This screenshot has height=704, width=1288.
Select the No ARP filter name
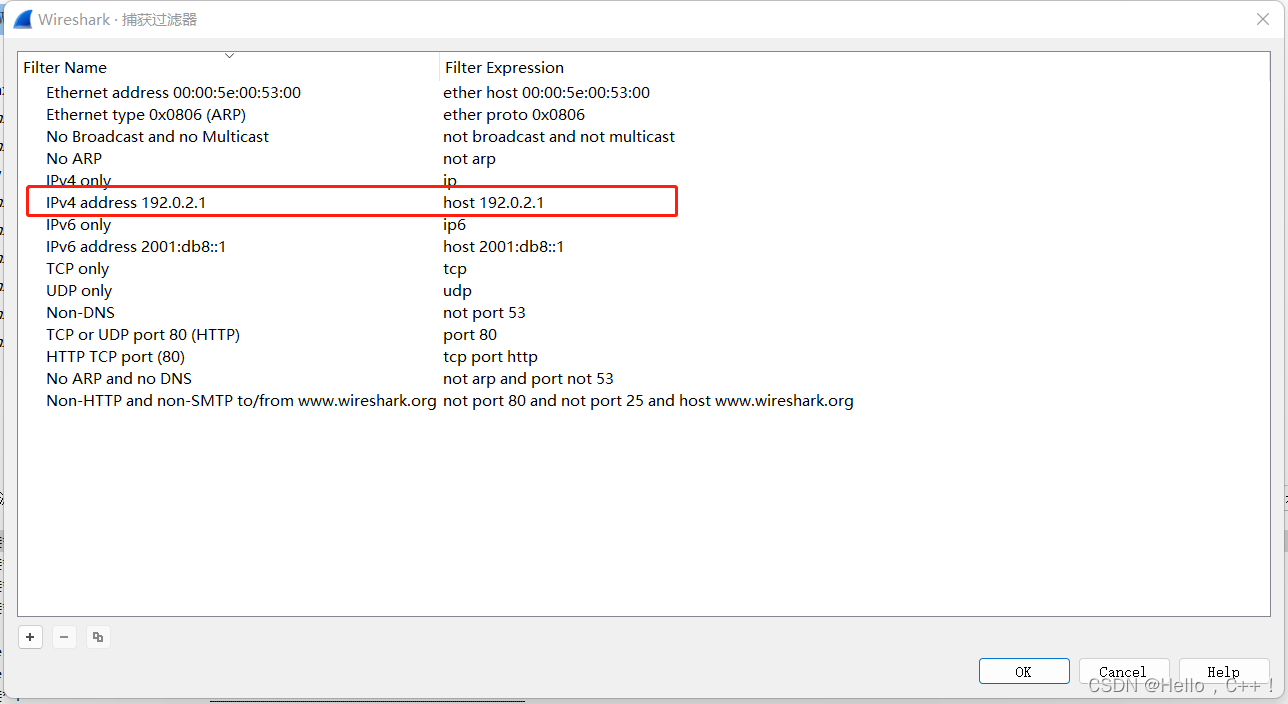click(74, 158)
